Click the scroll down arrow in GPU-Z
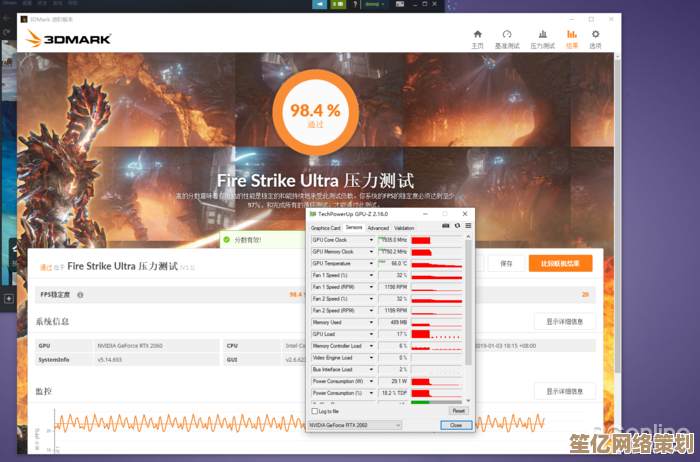This screenshot has height=462, width=700. tap(468, 400)
